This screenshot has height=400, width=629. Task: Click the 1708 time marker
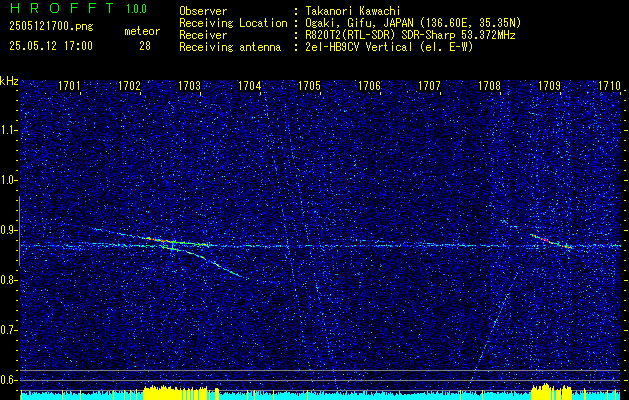pos(490,86)
